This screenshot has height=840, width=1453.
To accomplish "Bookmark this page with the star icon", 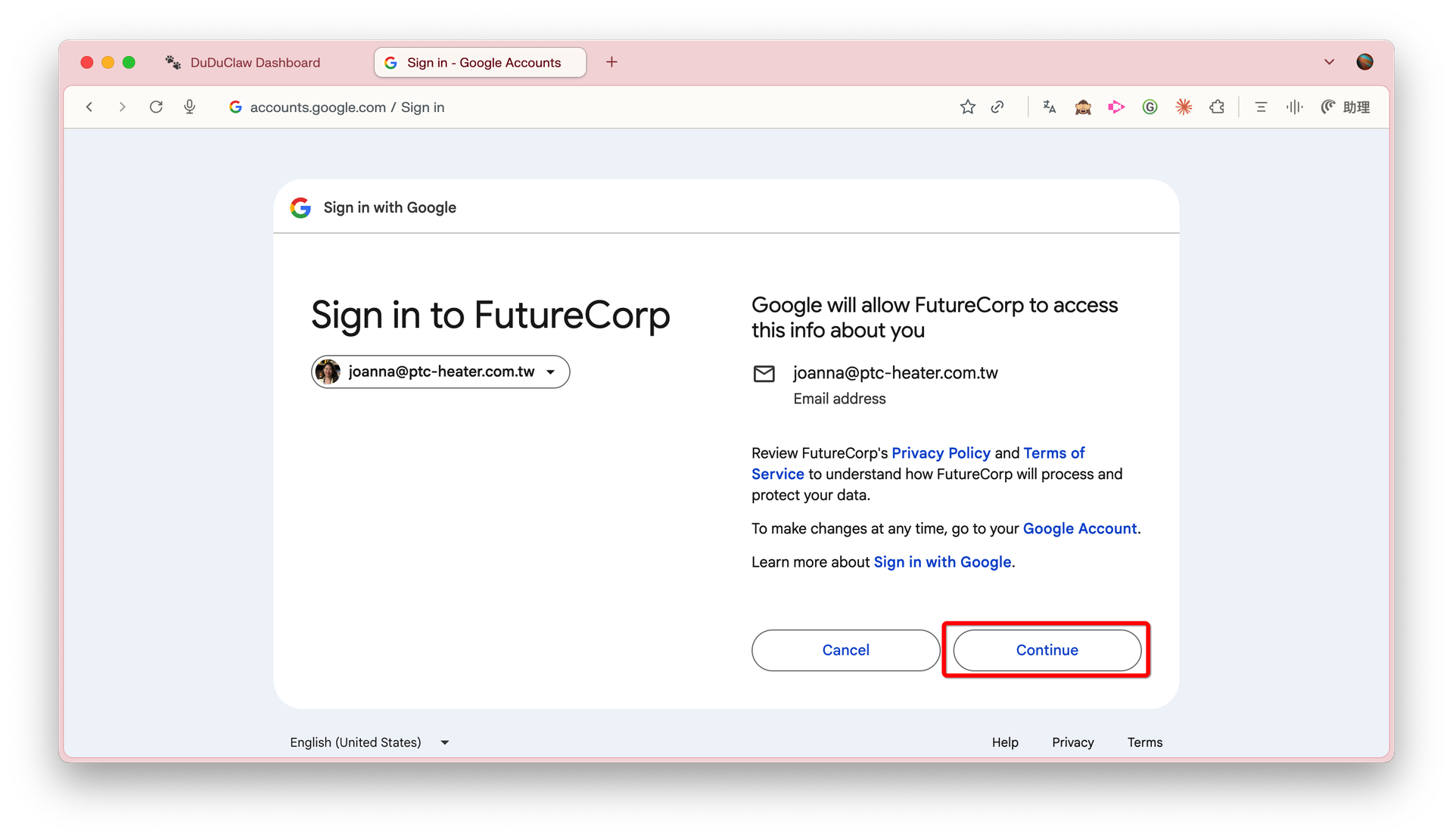I will point(967,107).
